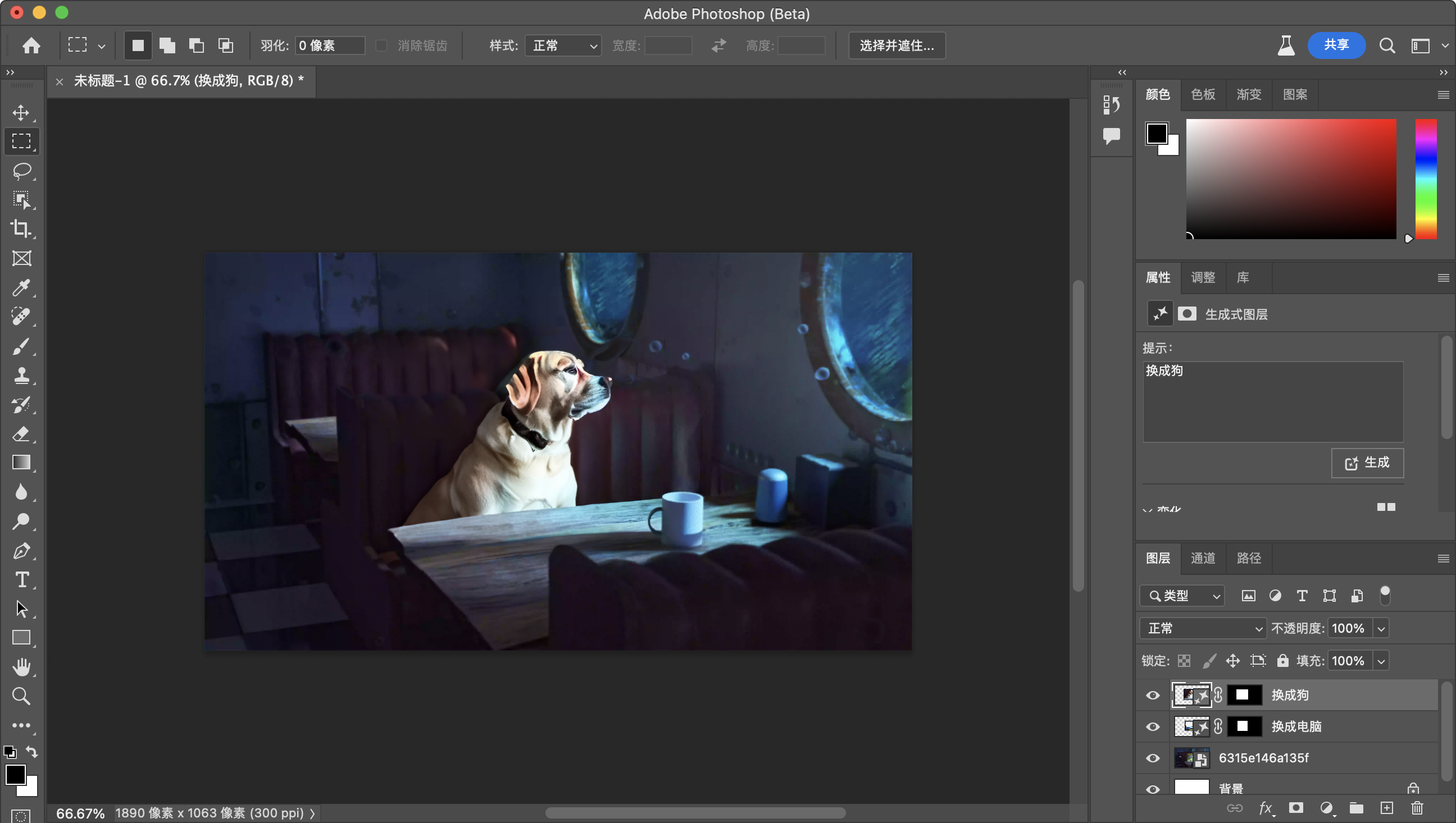Click the hue spectrum slider strip
1456x823 pixels.
point(1426,179)
